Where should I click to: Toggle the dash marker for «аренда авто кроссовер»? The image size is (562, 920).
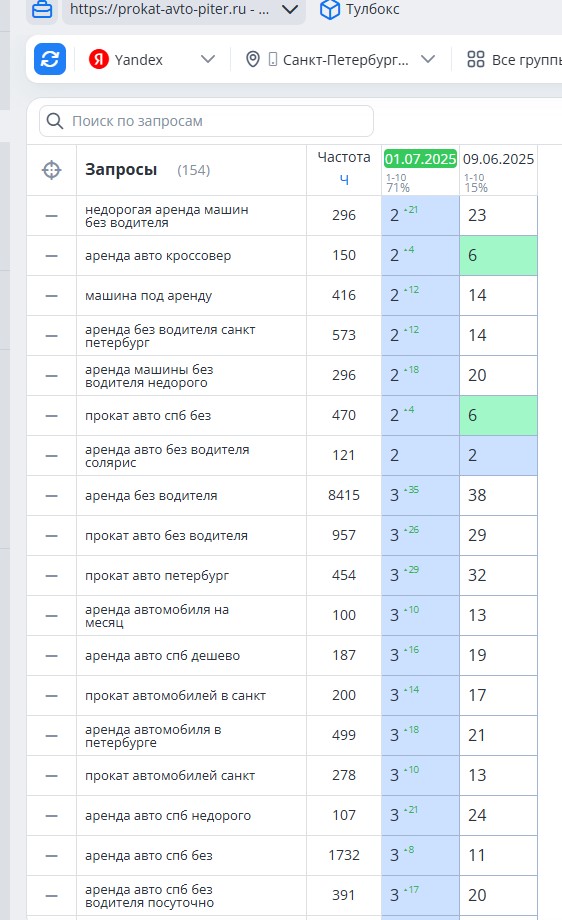[x=52, y=256]
